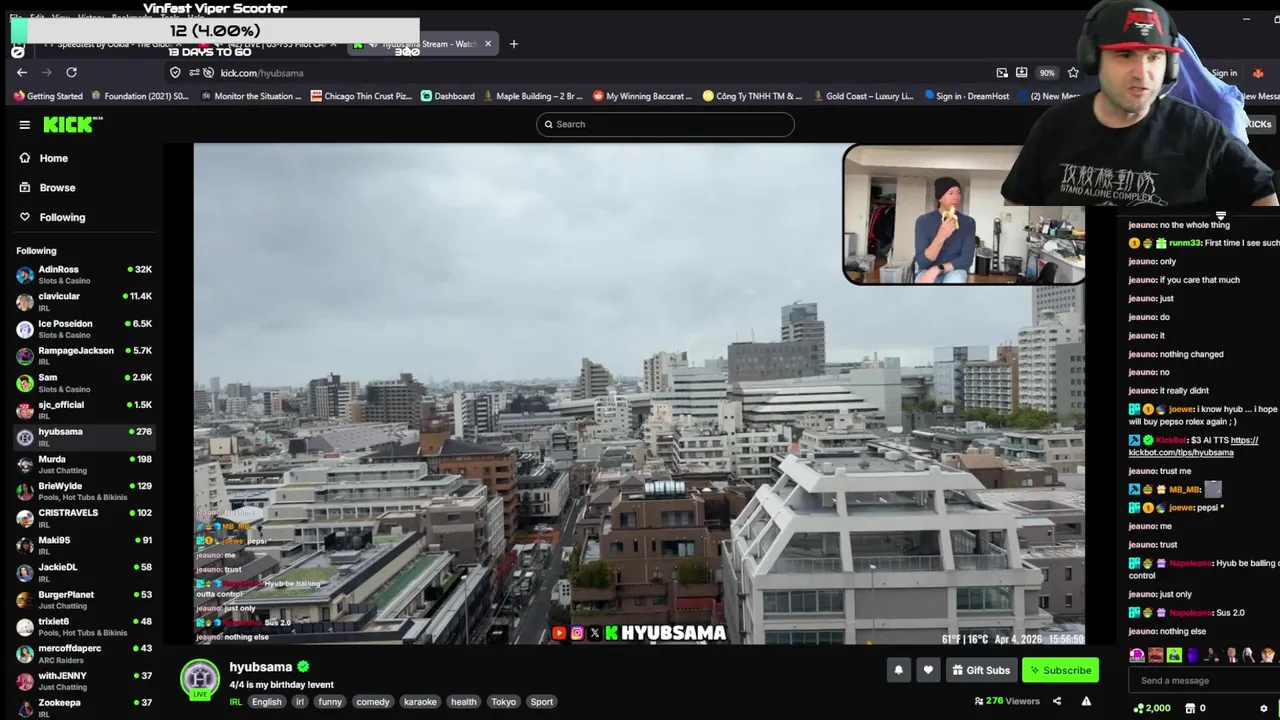1280x720 pixels.
Task: Open BurgerPlanet channel
Action: (84, 599)
